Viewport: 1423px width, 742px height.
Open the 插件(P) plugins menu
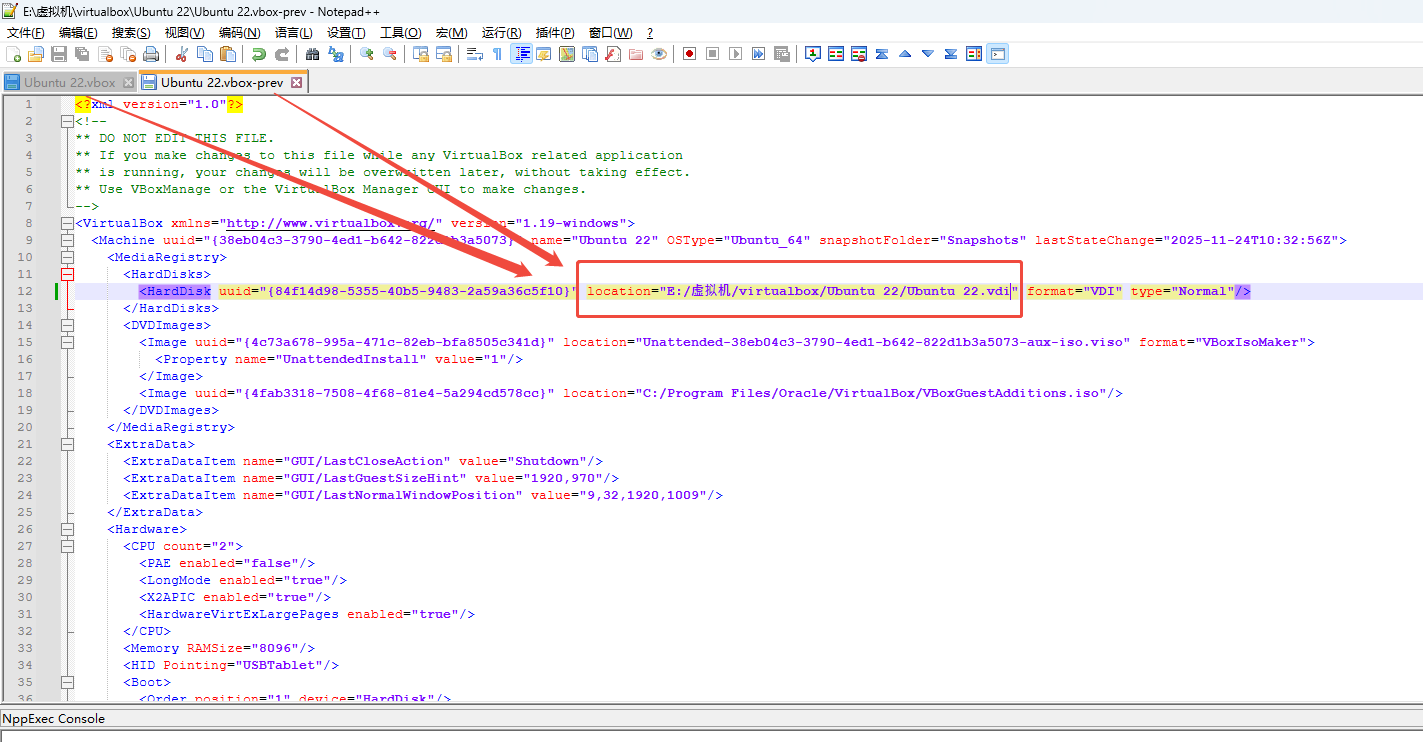tap(555, 33)
